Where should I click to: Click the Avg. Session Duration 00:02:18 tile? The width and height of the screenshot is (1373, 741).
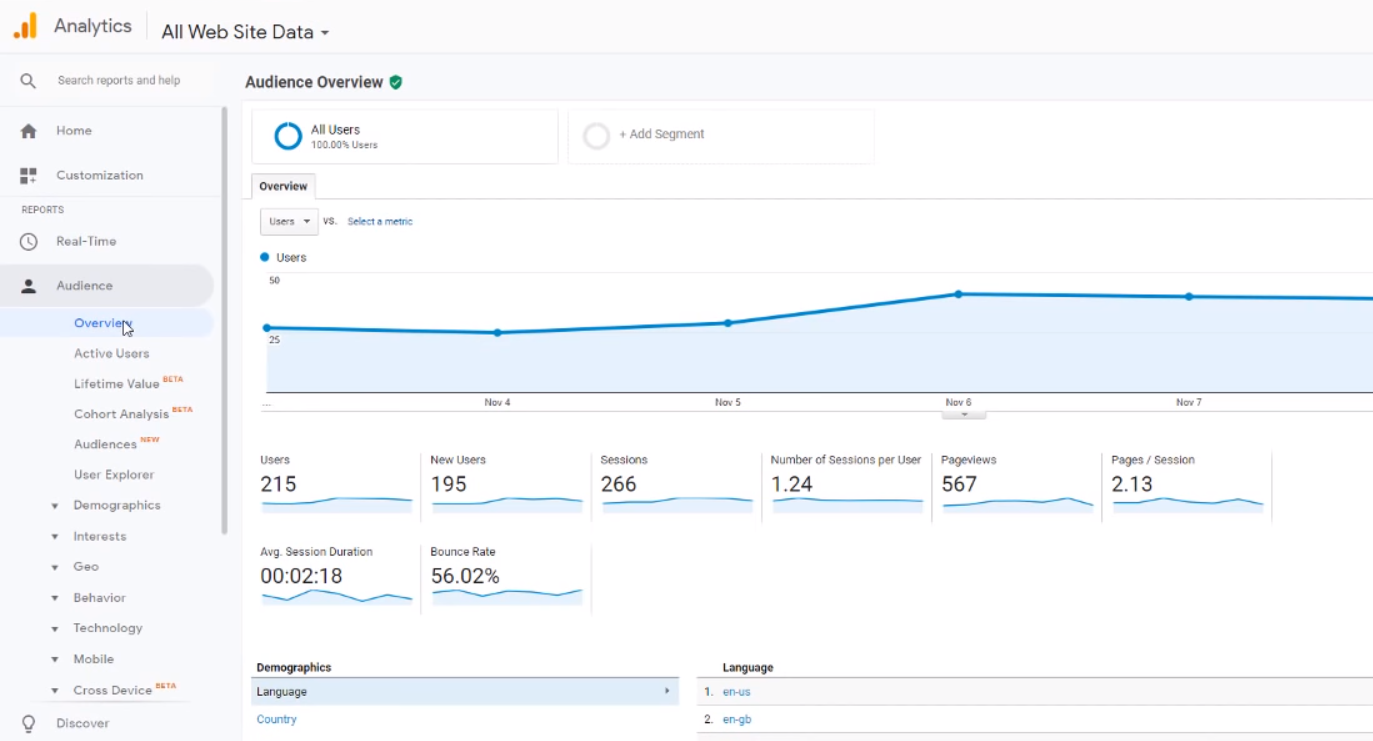coord(336,578)
